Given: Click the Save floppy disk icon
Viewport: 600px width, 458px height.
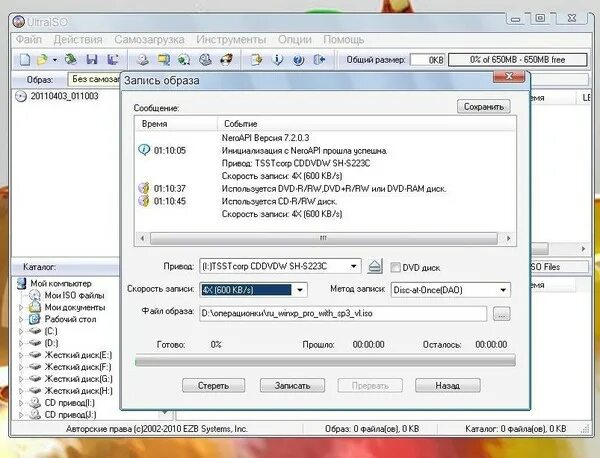Looking at the screenshot, I should pos(92,59).
